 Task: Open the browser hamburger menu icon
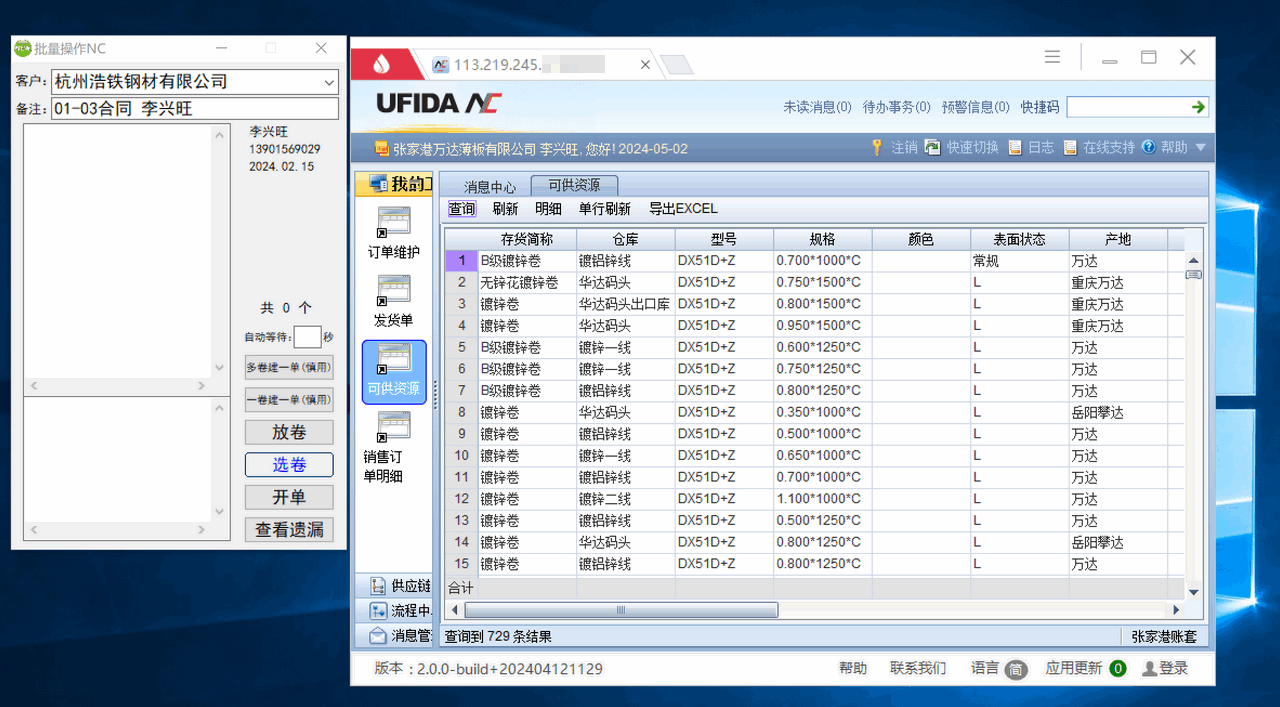(x=1052, y=58)
